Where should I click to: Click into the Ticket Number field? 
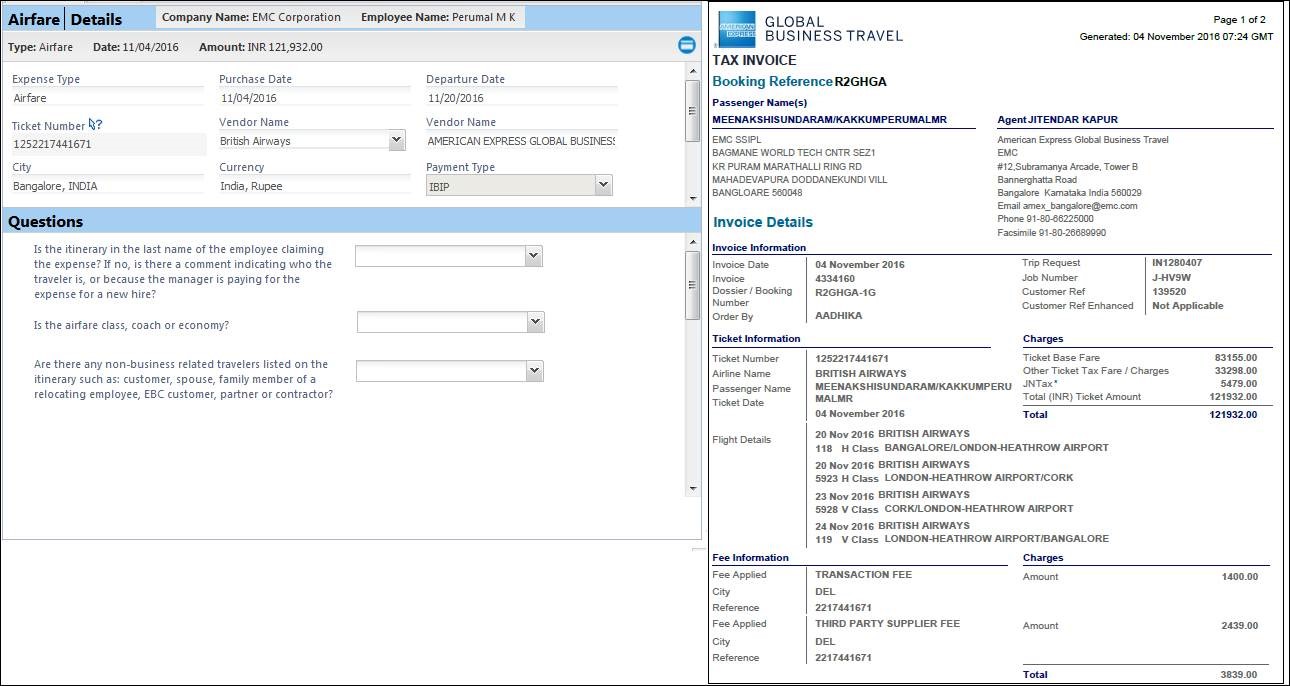[107, 144]
